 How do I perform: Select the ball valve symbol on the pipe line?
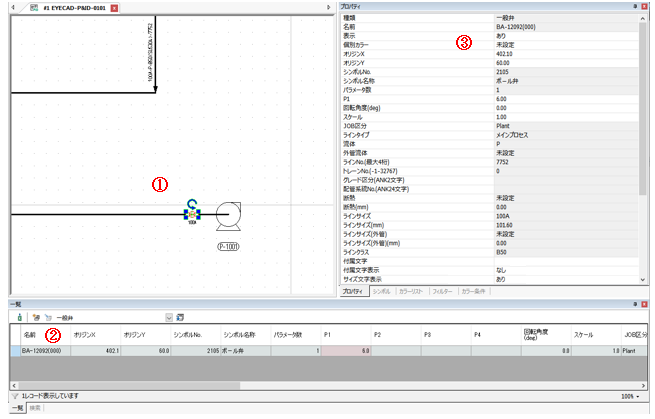click(192, 214)
